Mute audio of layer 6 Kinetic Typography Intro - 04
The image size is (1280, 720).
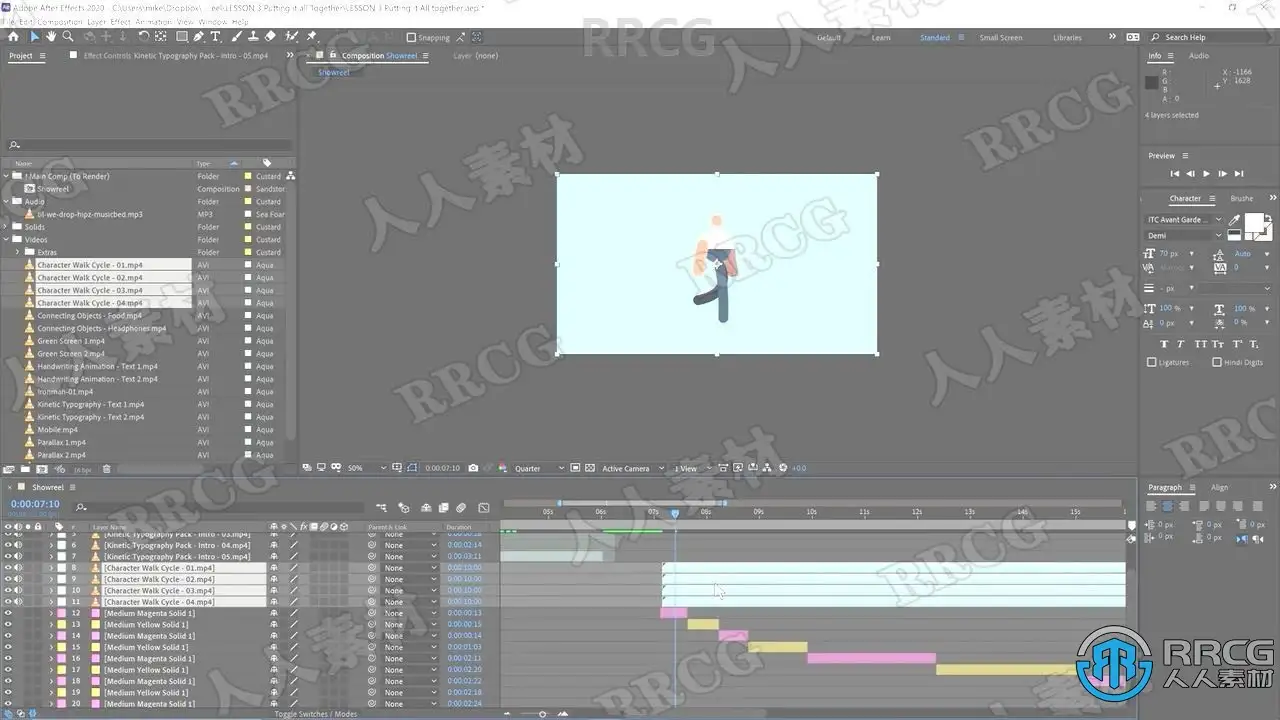[18, 545]
